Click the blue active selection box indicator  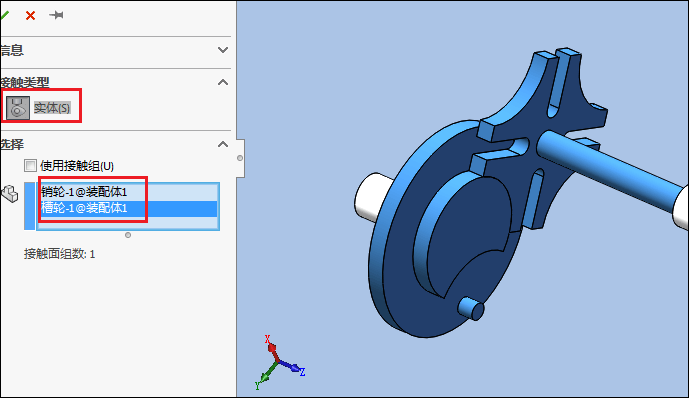tap(29, 206)
